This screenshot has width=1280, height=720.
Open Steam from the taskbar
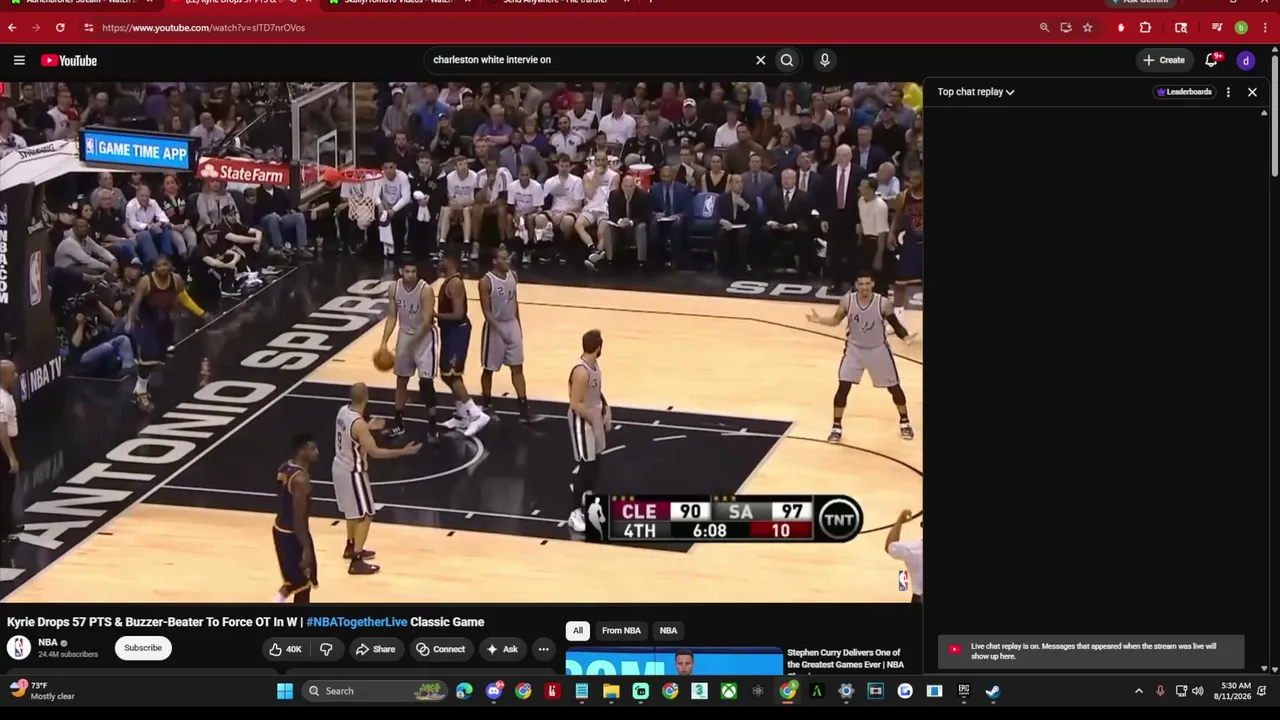(992, 691)
